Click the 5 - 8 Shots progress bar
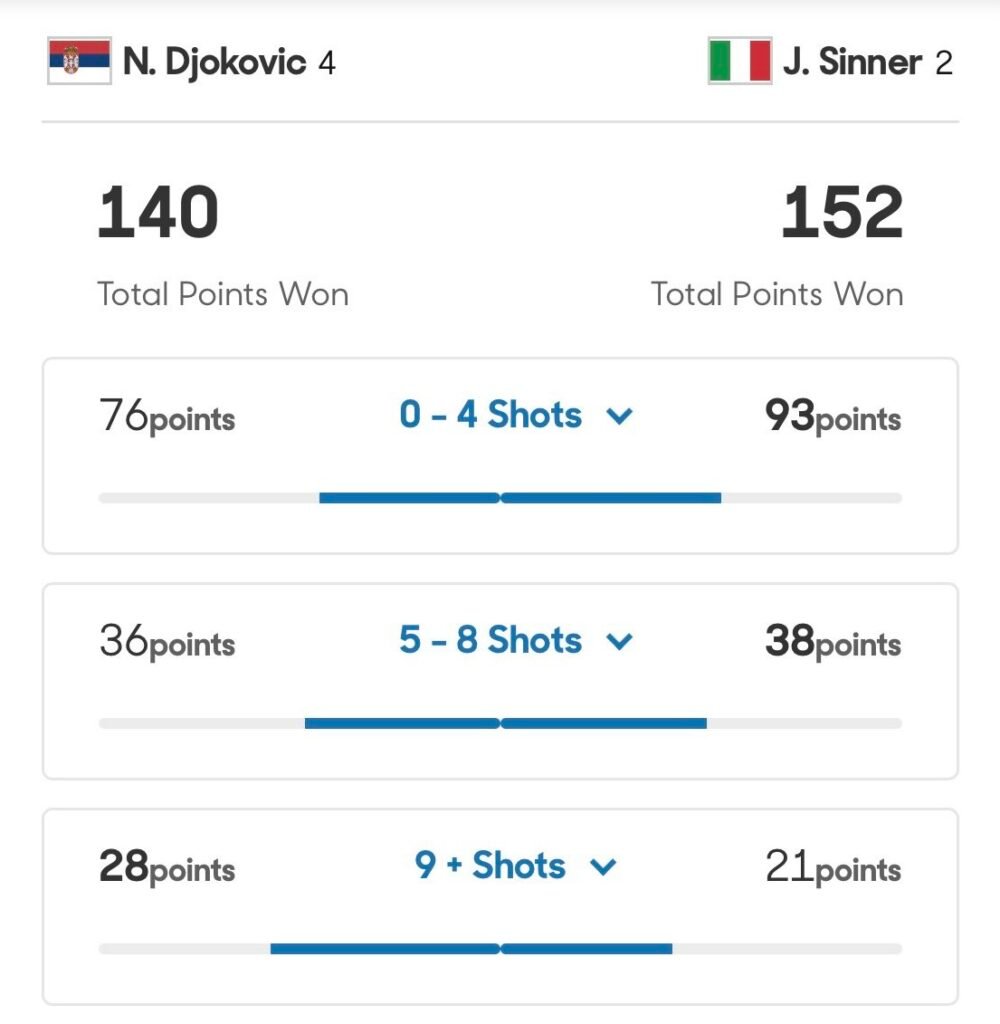Viewport: 1000px width, 1024px height. pyautogui.click(x=500, y=723)
